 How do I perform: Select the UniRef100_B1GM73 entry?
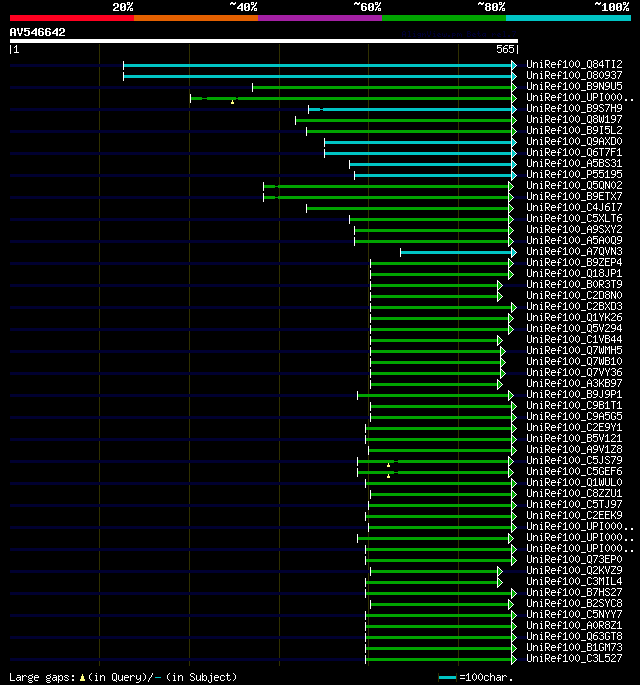point(574,647)
